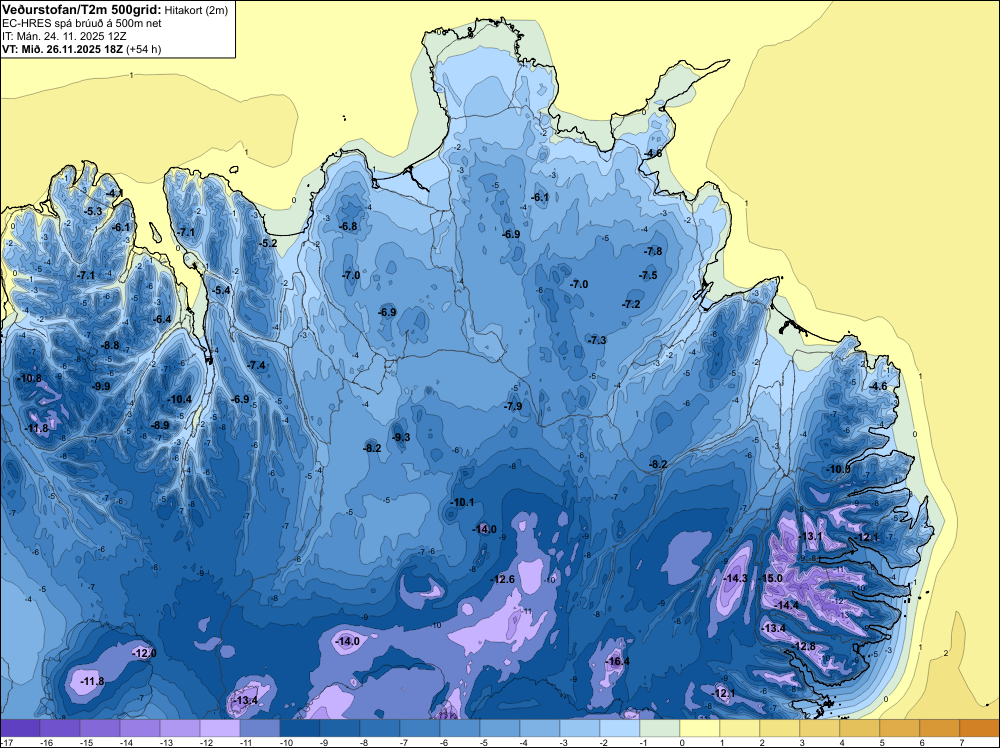Click the -14.3 temperature value

click(x=736, y=578)
